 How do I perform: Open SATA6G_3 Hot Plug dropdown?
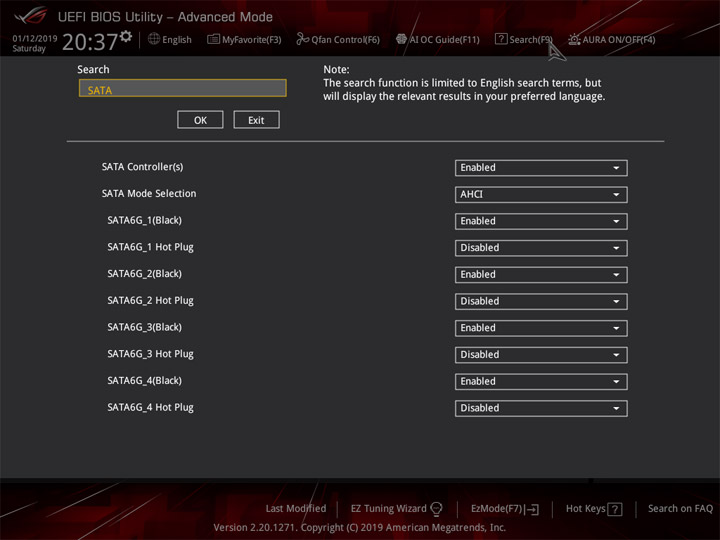click(541, 354)
